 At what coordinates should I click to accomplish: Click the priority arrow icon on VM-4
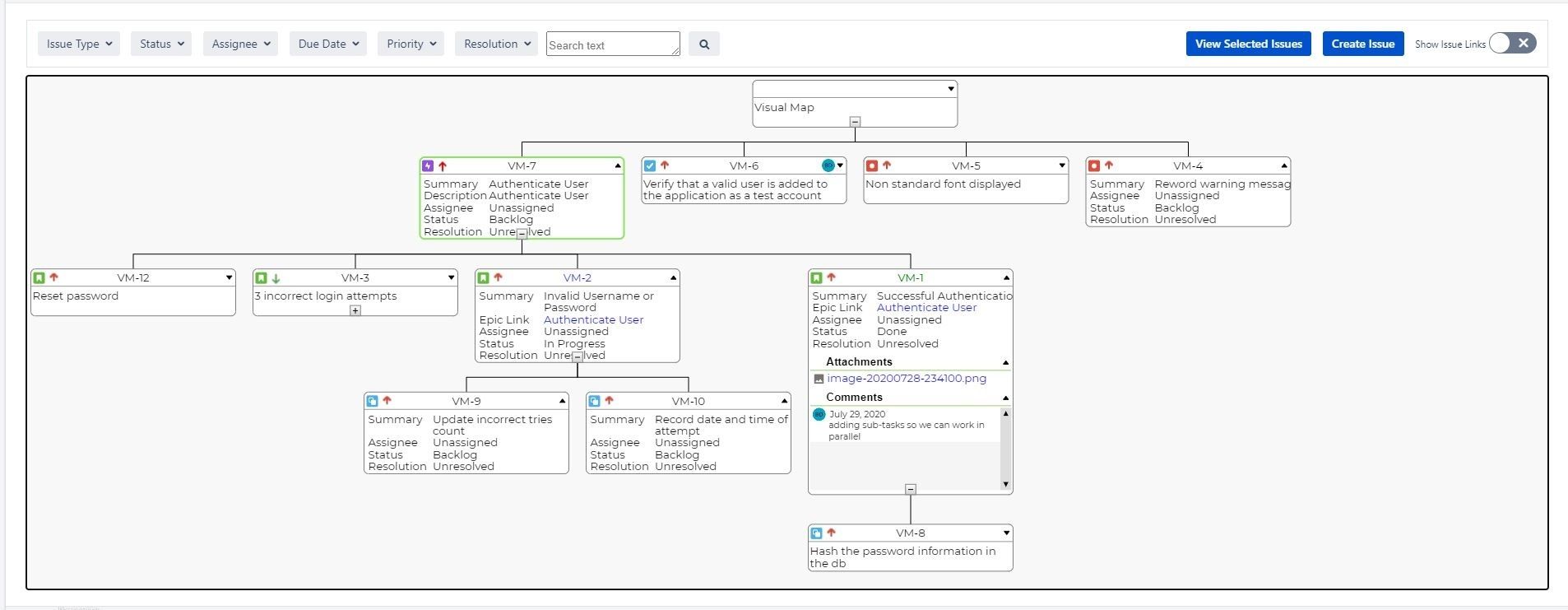pyautogui.click(x=1109, y=166)
